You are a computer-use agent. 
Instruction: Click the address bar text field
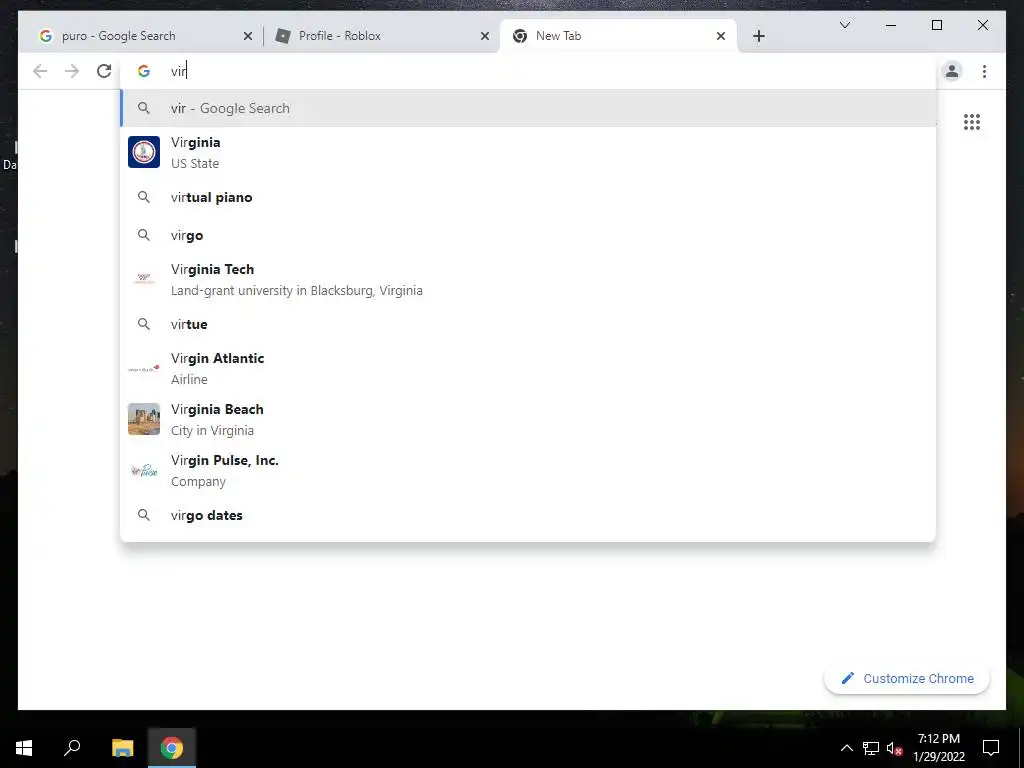coord(529,71)
